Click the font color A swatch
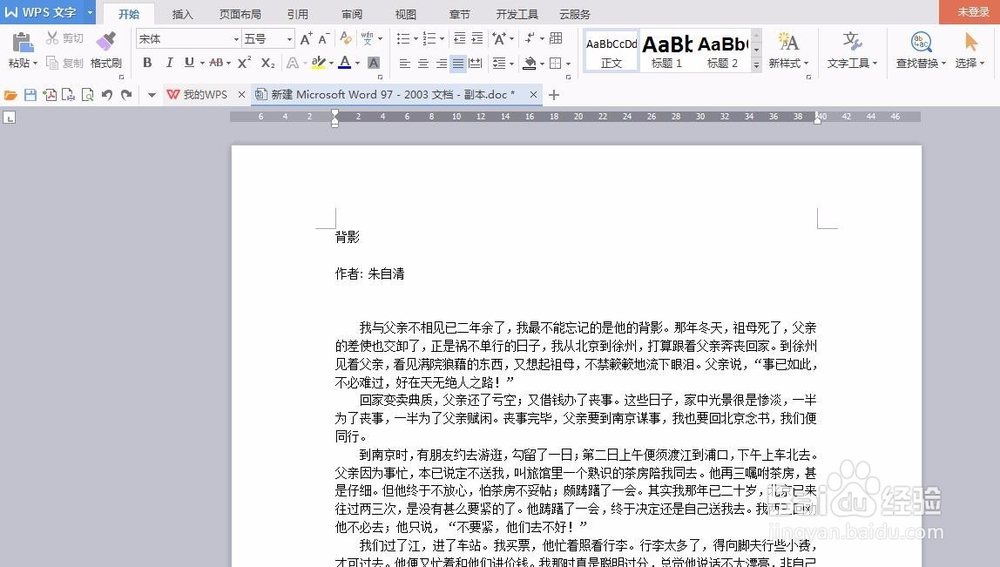This screenshot has height=567, width=1000. tap(344, 63)
